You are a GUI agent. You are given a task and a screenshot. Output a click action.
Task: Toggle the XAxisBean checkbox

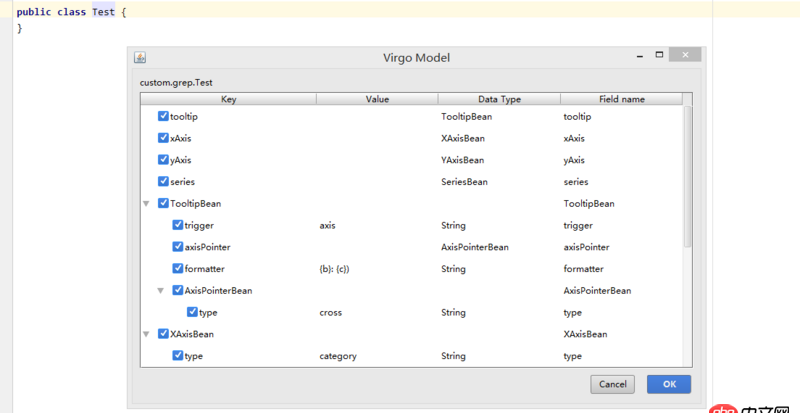click(163, 334)
